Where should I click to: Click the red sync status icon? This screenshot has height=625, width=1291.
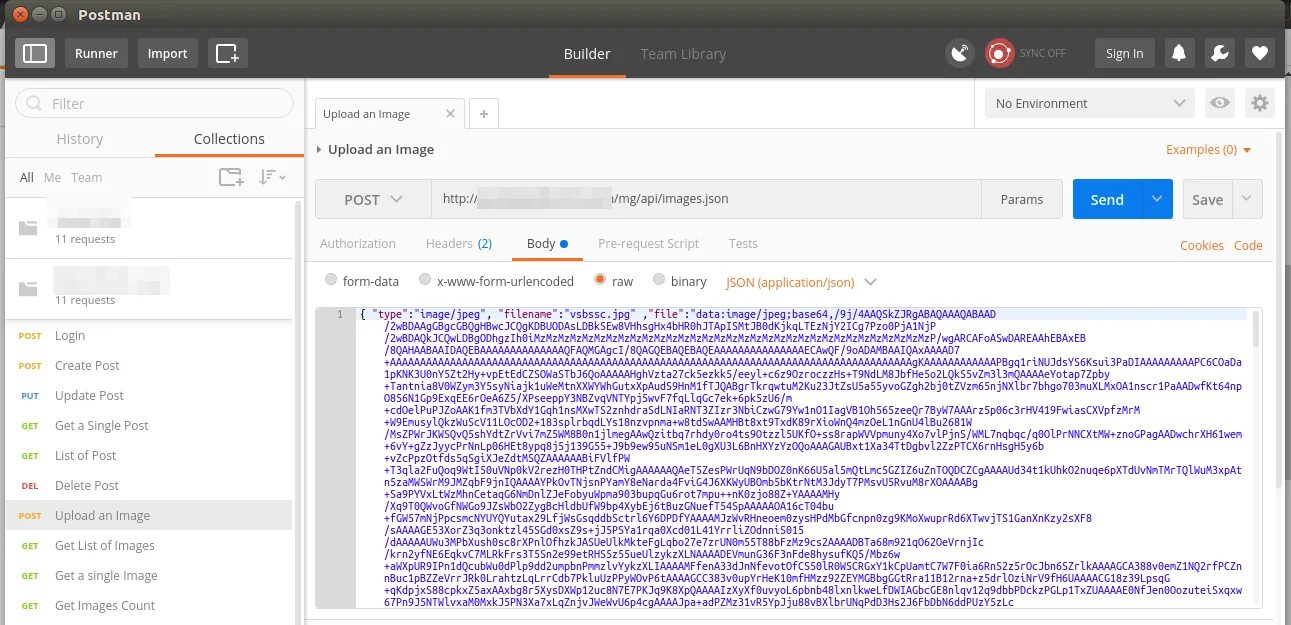(x=999, y=53)
